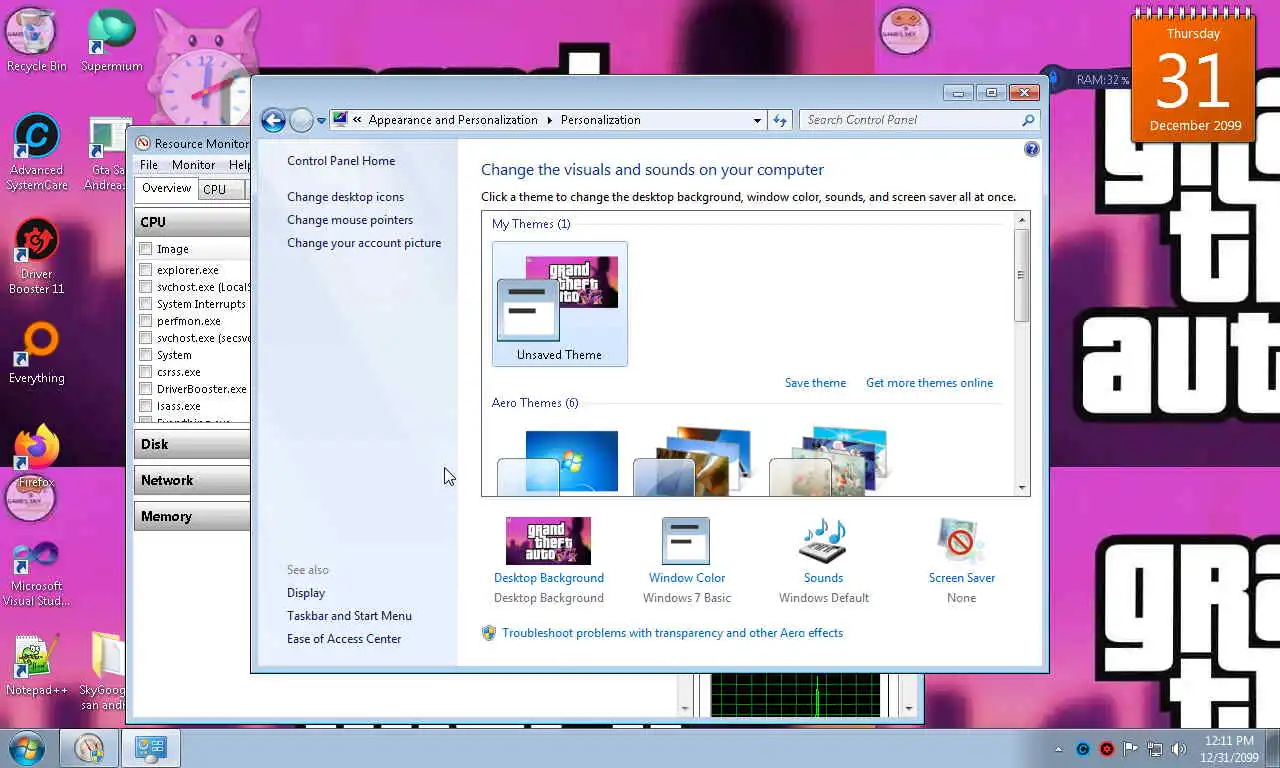Open the Monitor menu in Resource Monitor

click(193, 165)
